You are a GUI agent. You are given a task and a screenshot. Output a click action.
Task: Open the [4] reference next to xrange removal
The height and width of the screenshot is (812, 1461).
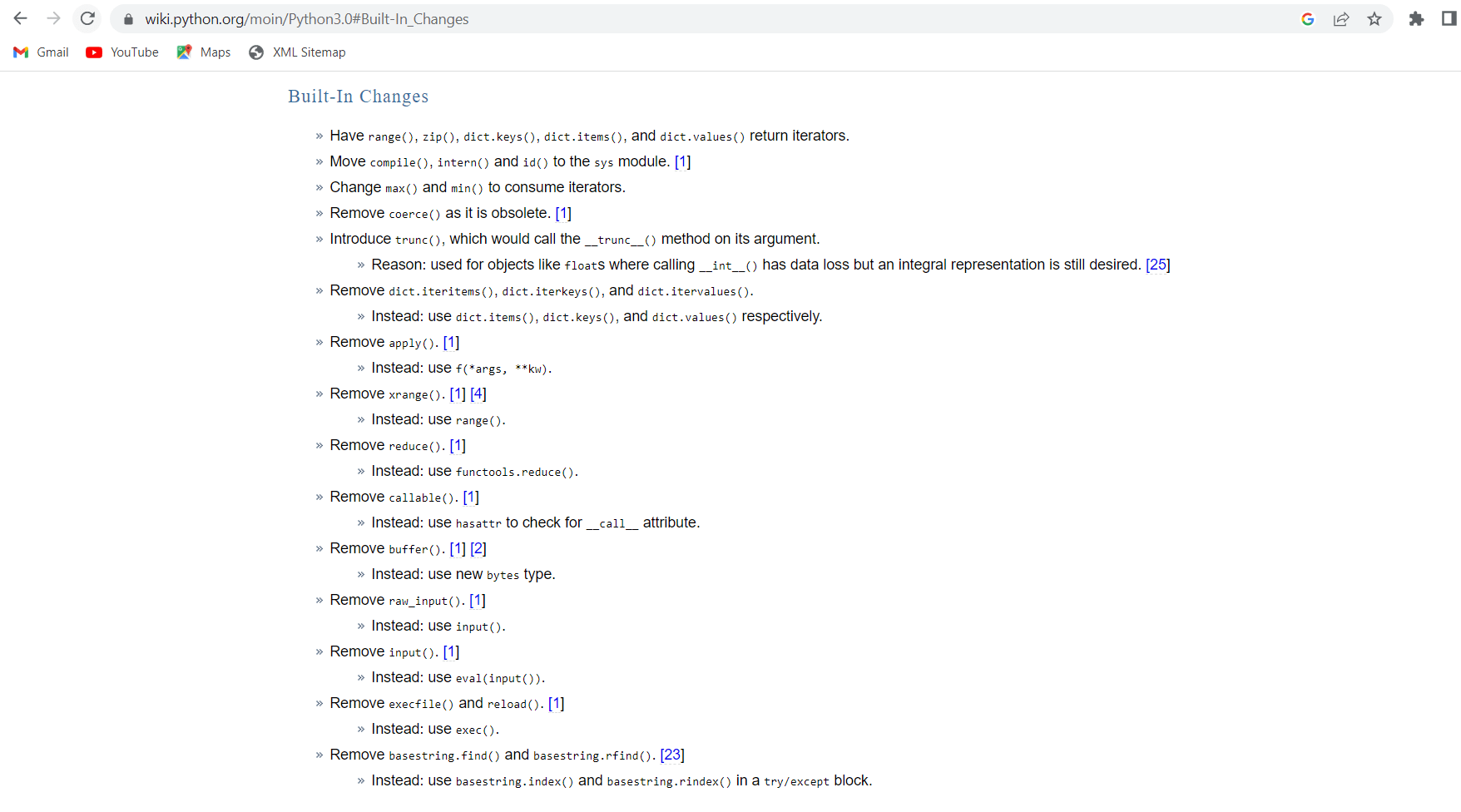(478, 393)
